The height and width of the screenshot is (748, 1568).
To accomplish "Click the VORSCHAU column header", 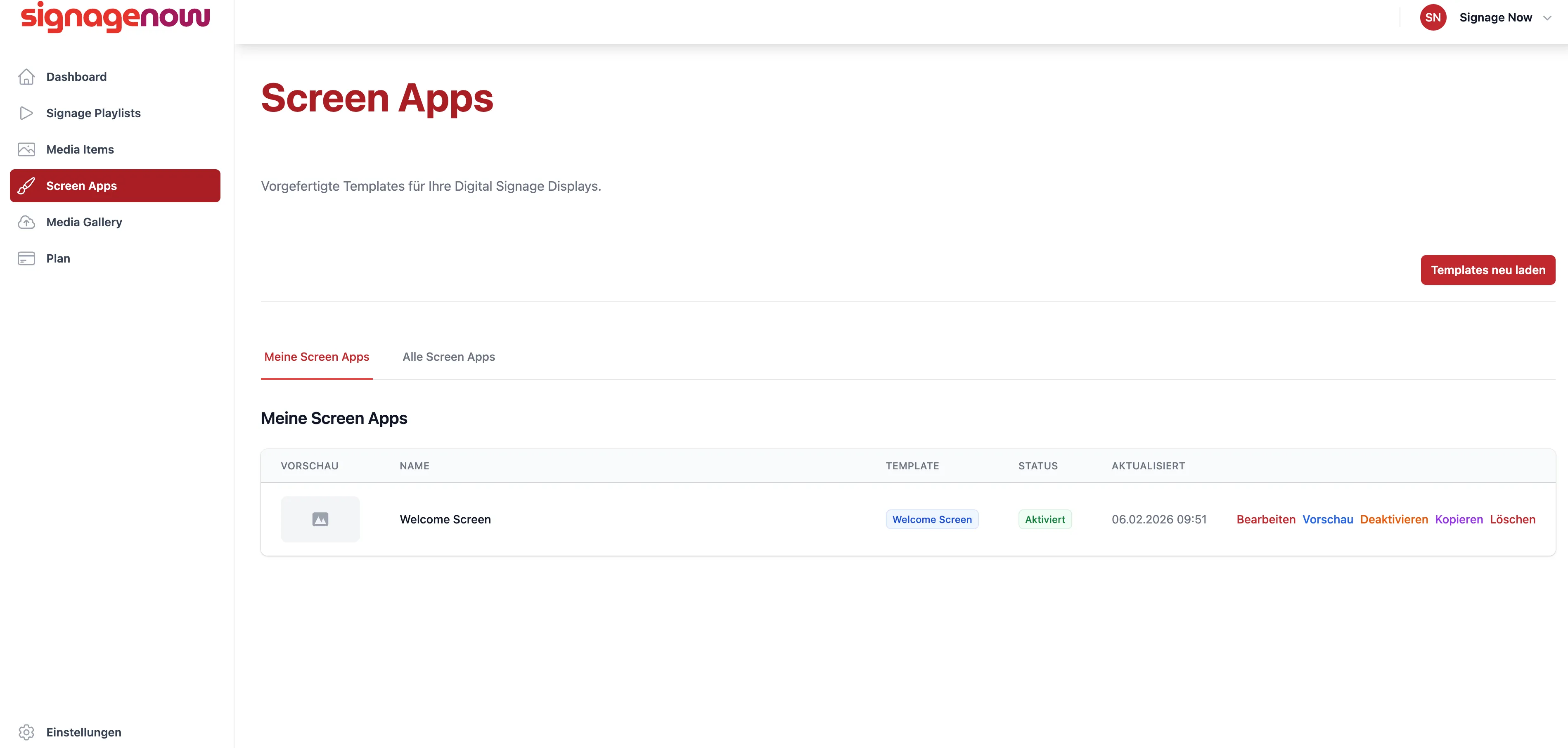I will [309, 466].
